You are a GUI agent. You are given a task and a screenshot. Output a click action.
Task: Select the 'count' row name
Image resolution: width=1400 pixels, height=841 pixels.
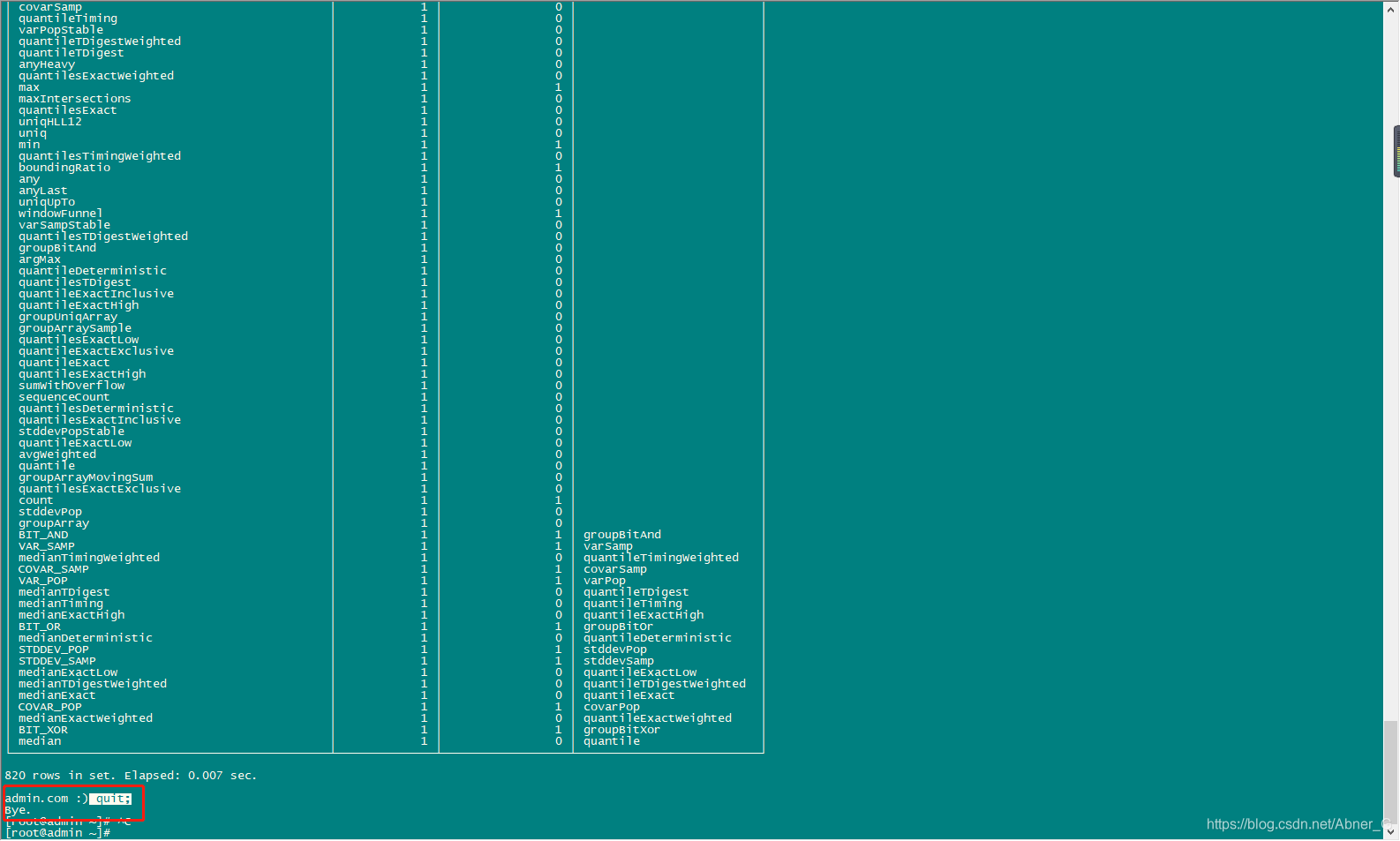pos(36,500)
